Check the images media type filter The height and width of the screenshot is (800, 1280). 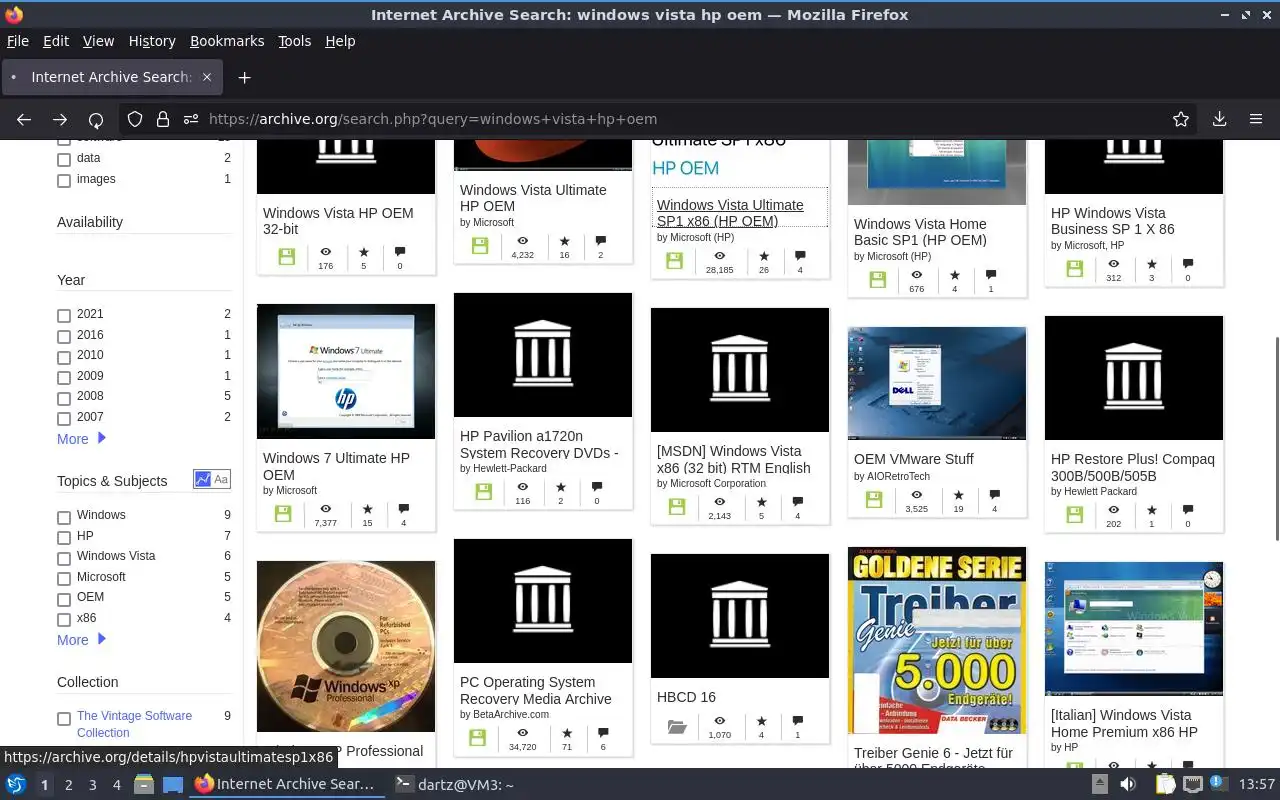64,181
